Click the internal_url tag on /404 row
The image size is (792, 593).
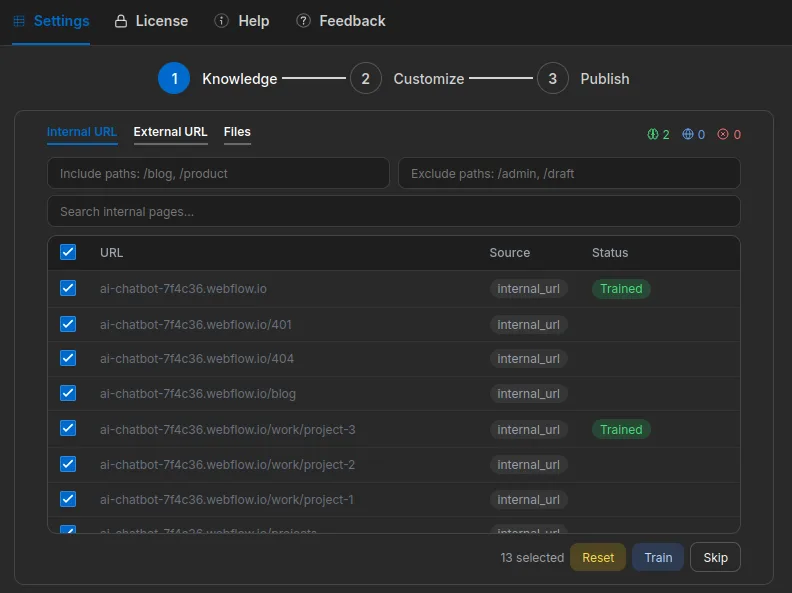pos(528,359)
